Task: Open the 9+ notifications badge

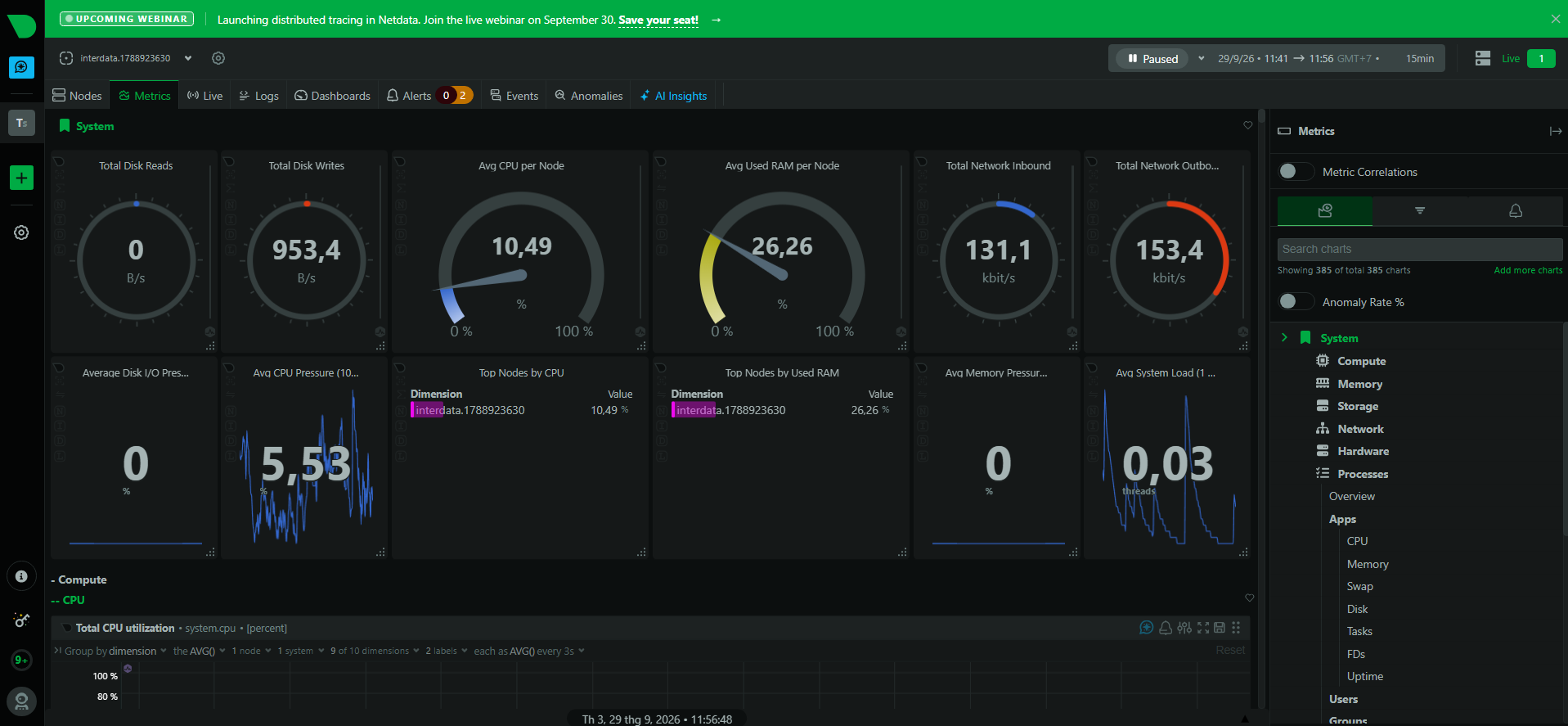Action: pos(21,661)
